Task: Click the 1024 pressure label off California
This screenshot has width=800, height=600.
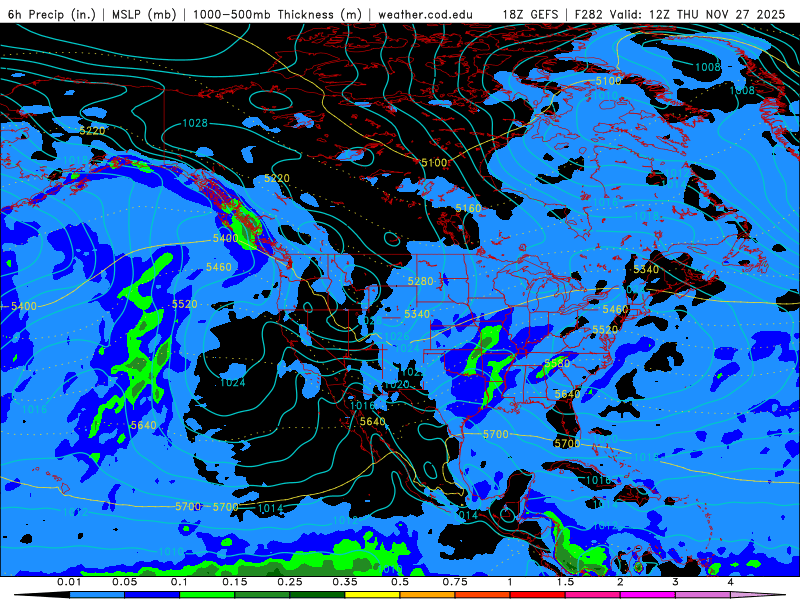Action: coord(233,382)
